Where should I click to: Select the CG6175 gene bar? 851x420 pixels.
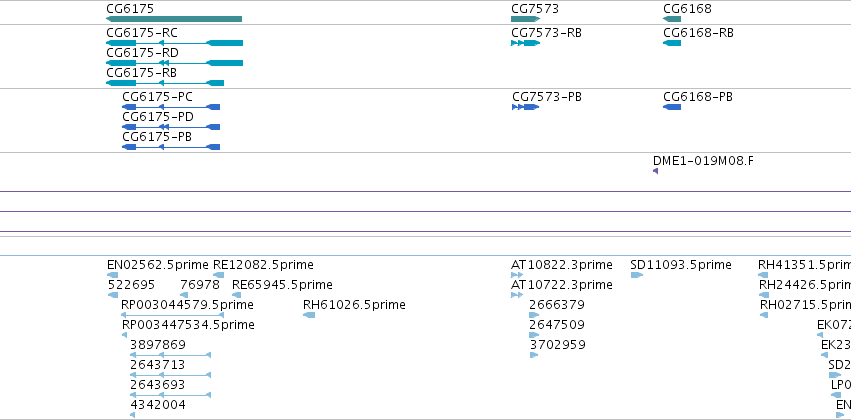pyautogui.click(x=174, y=19)
